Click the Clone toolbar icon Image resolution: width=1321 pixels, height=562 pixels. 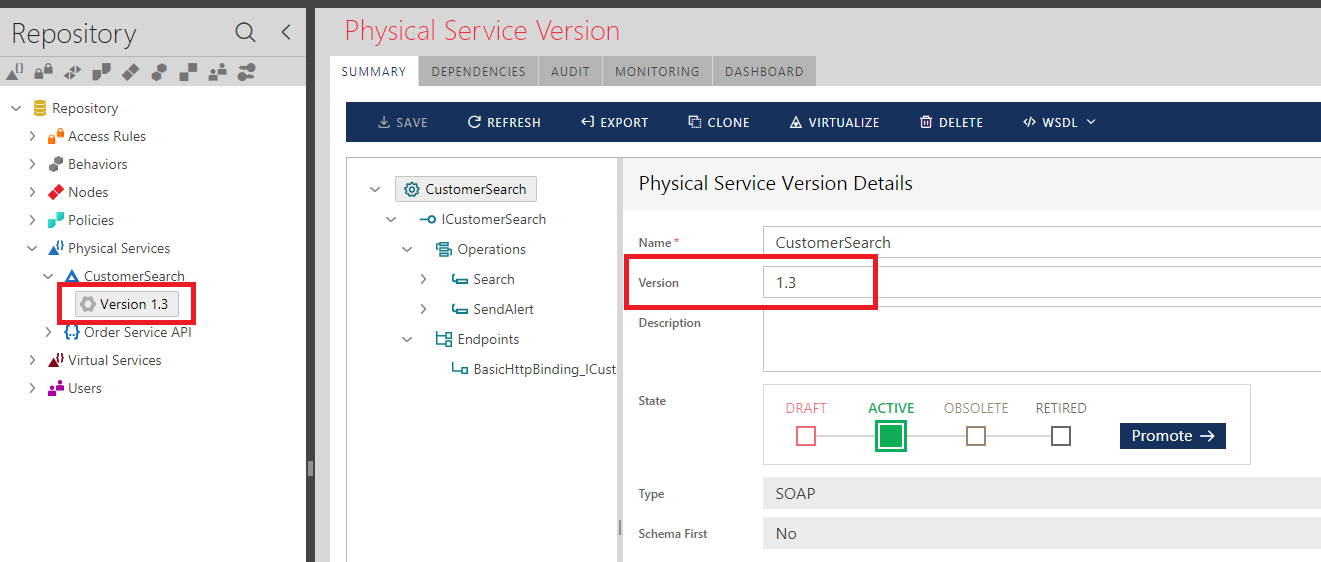click(x=695, y=122)
